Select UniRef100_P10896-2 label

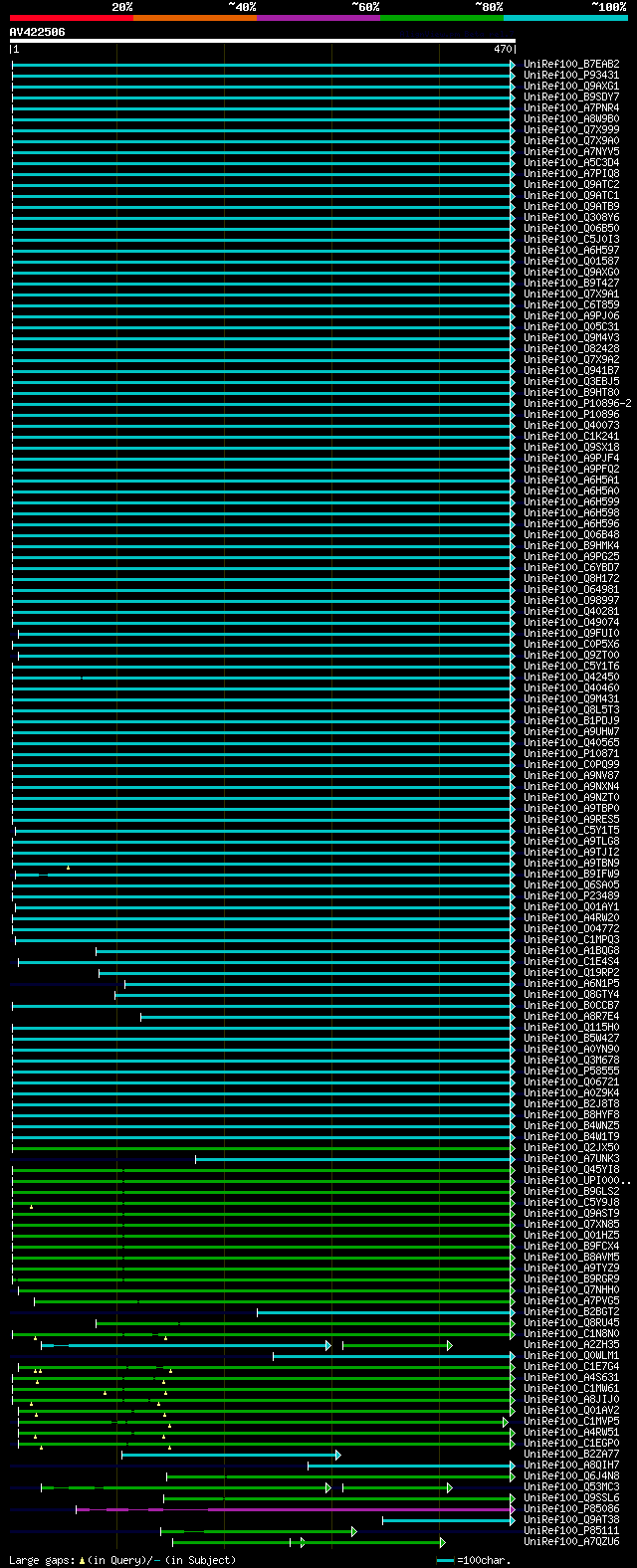pos(577,404)
